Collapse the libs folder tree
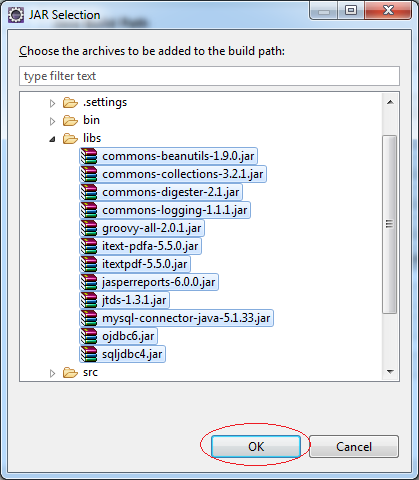The image size is (419, 480). [x=52, y=139]
